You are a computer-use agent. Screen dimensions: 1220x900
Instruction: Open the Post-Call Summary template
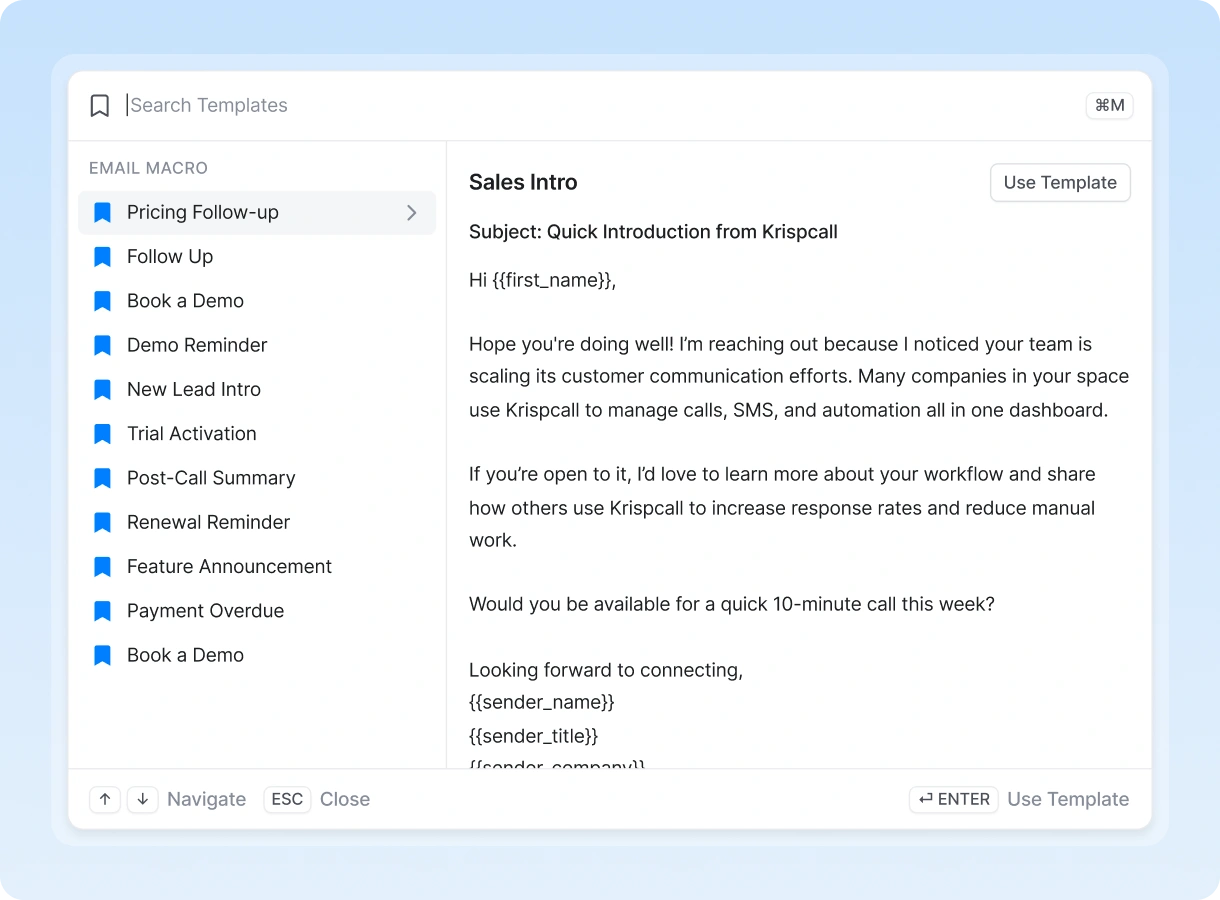click(211, 478)
